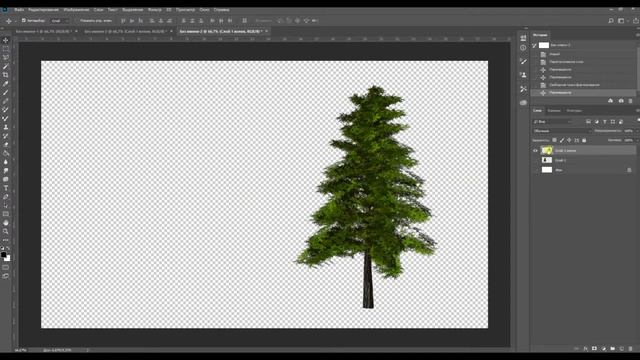640x360 pixels.
Task: Click the background color swatch
Action: [8, 258]
